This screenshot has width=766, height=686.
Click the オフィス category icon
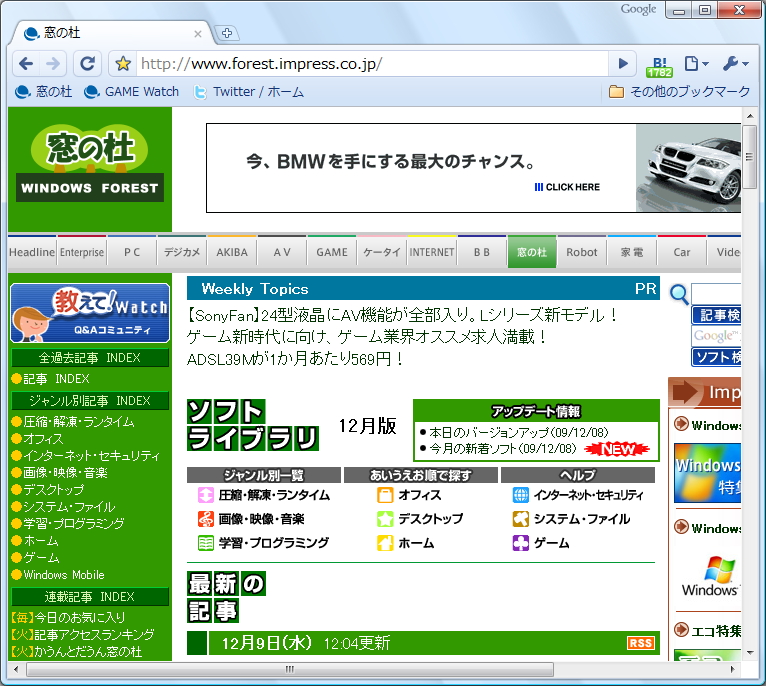pos(385,495)
